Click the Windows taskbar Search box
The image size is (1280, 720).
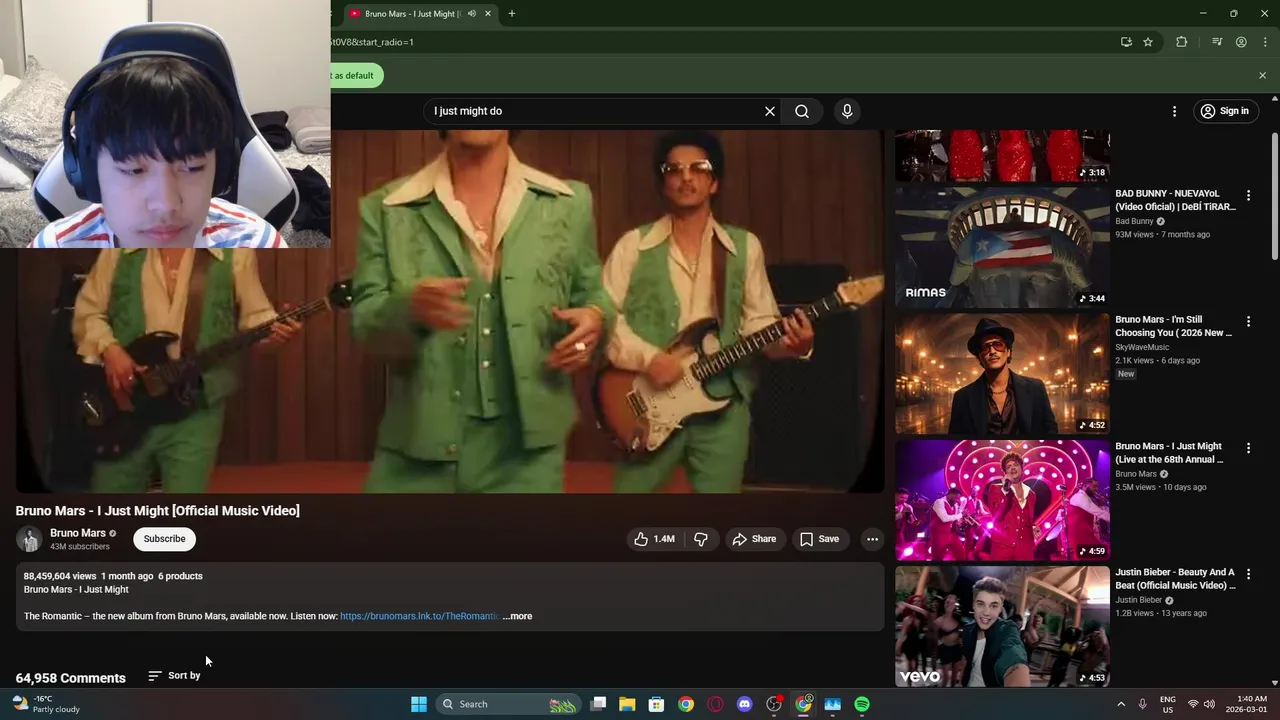(510, 704)
